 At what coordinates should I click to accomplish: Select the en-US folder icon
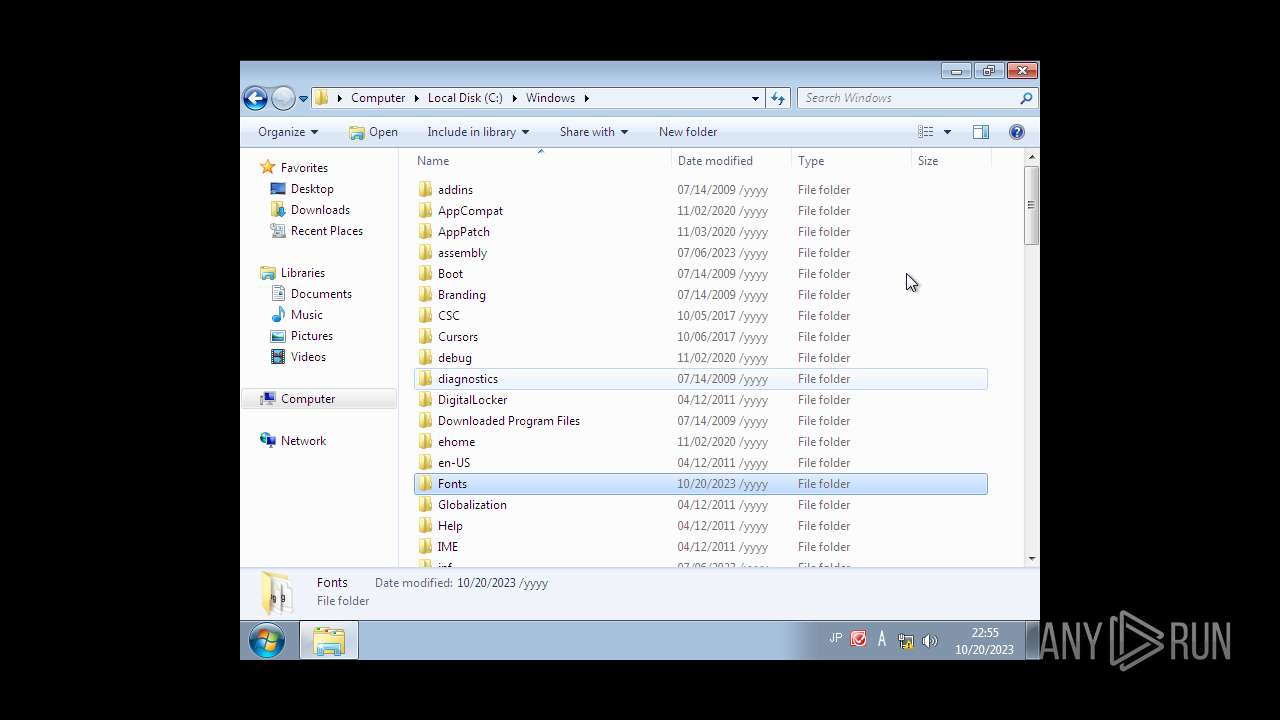click(425, 463)
